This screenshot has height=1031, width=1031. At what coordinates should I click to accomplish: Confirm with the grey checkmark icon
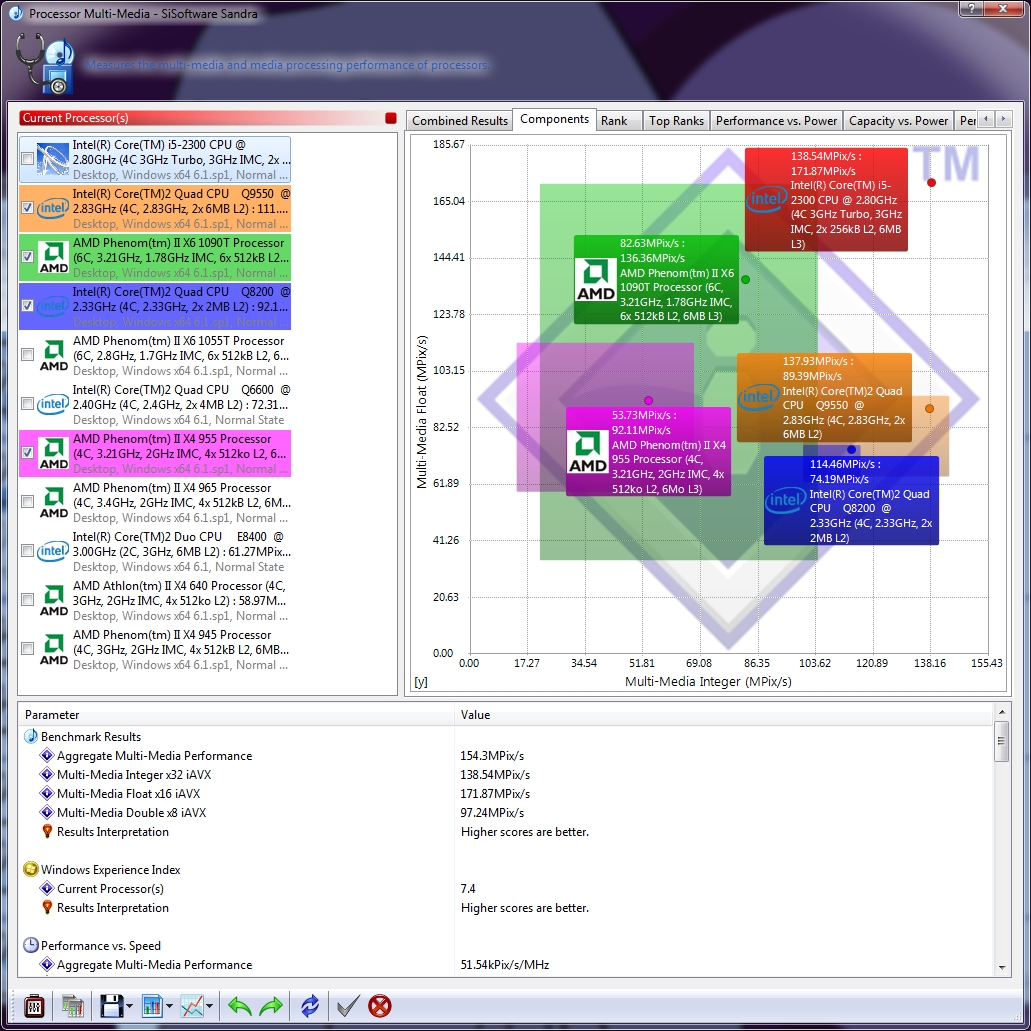coord(348,1006)
